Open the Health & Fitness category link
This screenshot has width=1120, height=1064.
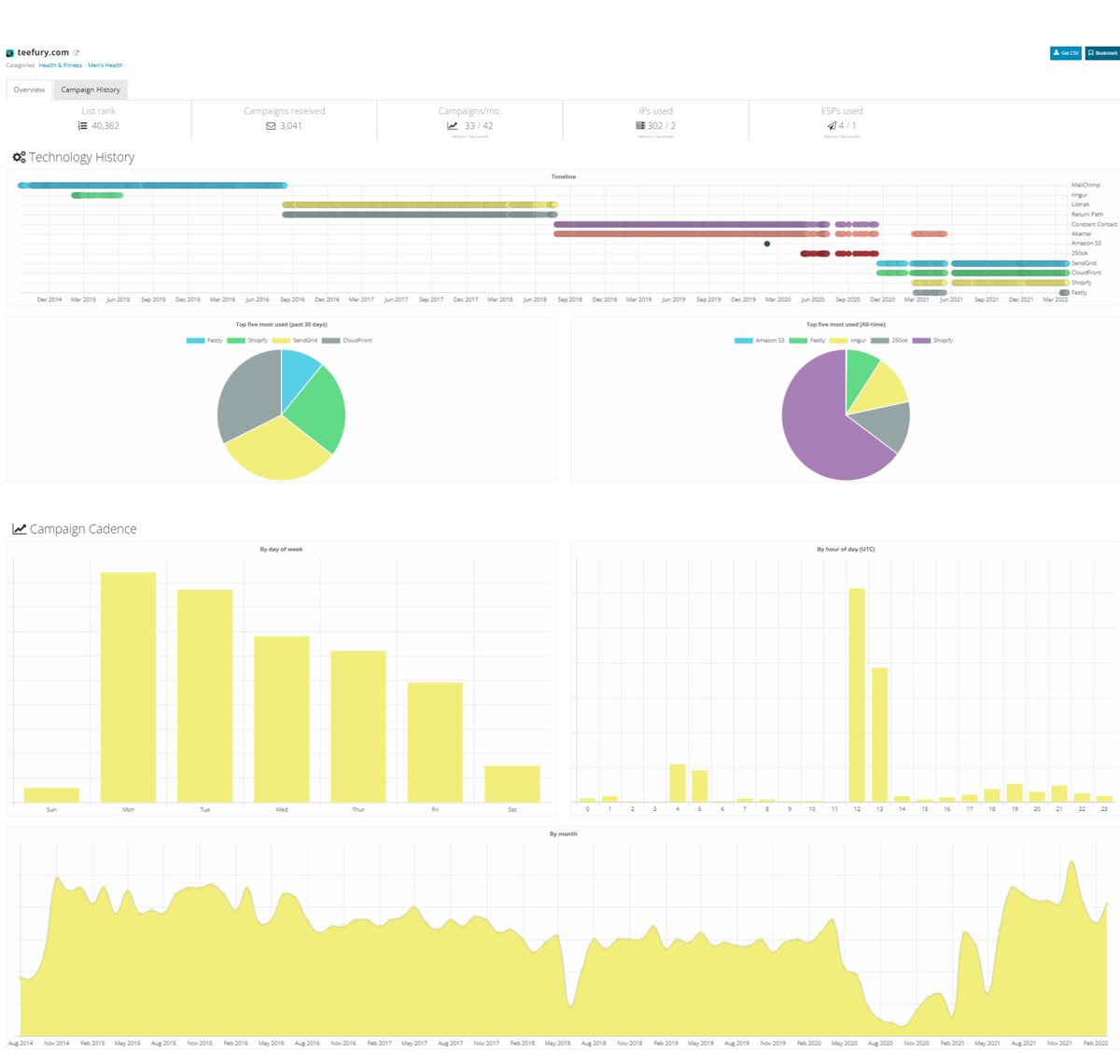coord(61,65)
